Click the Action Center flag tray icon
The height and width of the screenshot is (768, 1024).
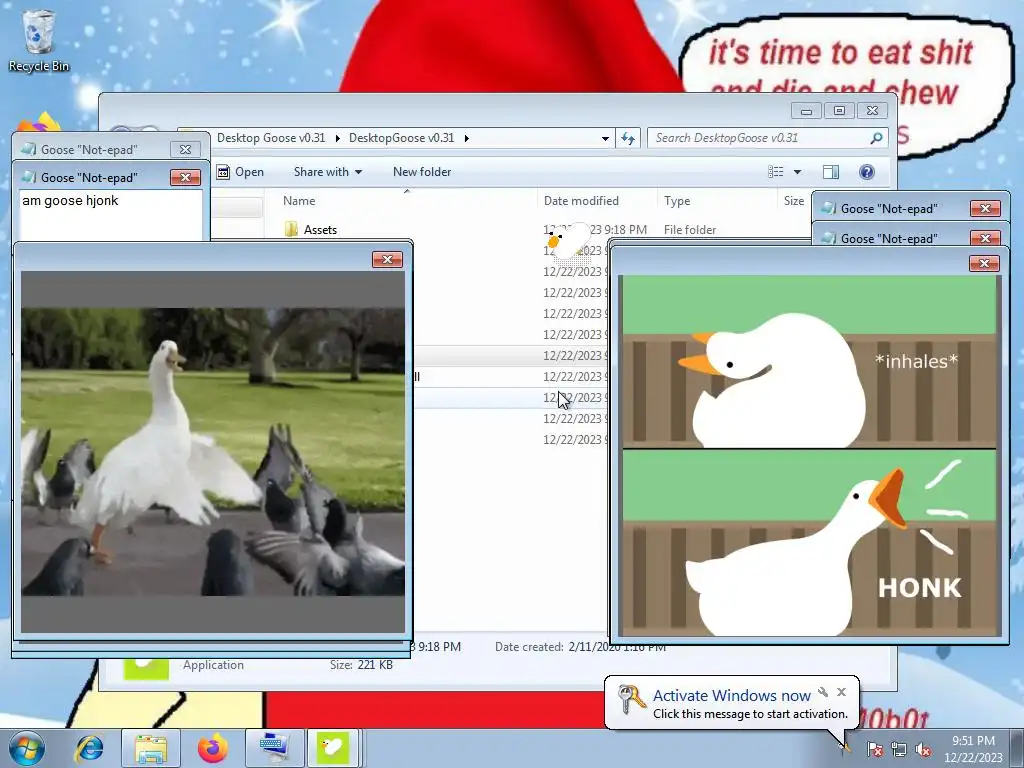tap(875, 749)
